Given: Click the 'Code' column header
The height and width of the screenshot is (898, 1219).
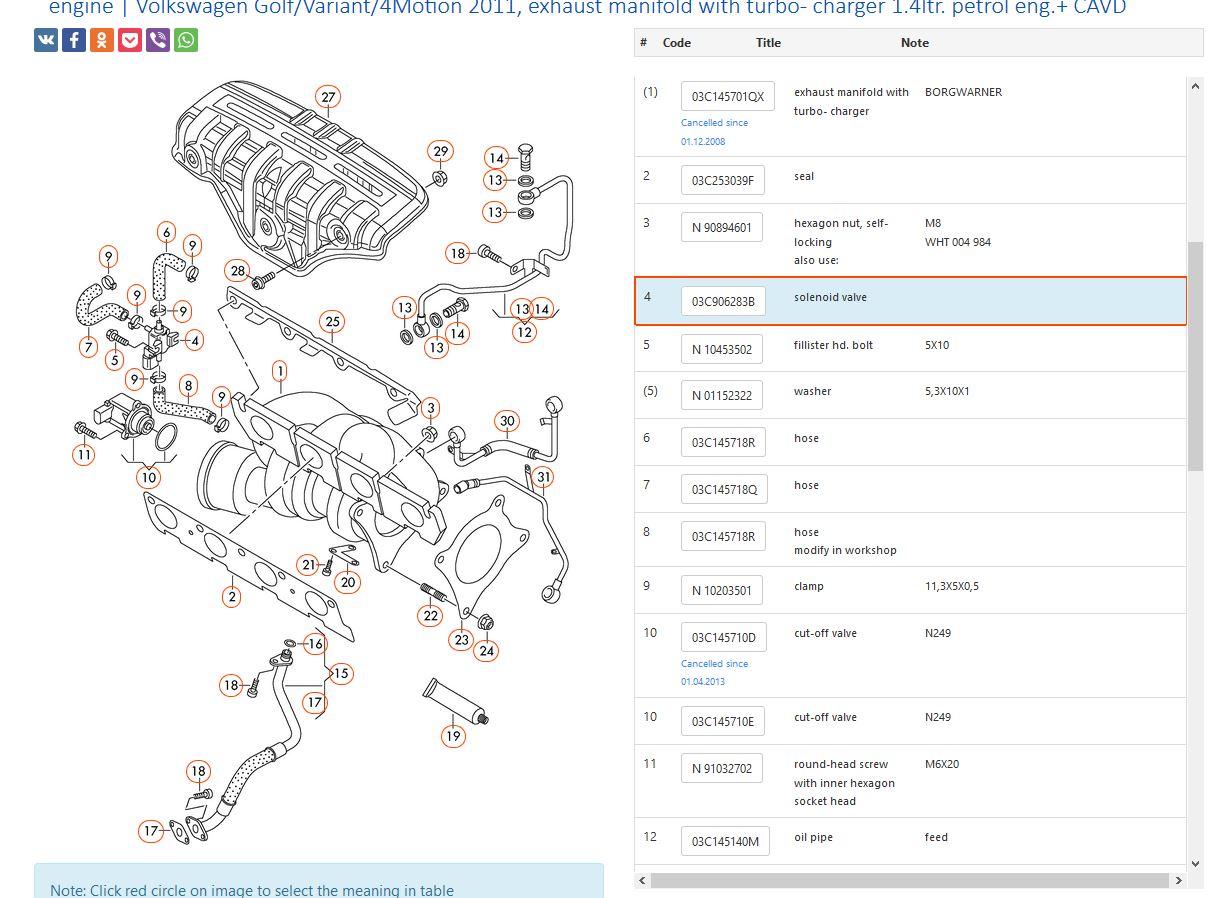Looking at the screenshot, I should point(676,43).
